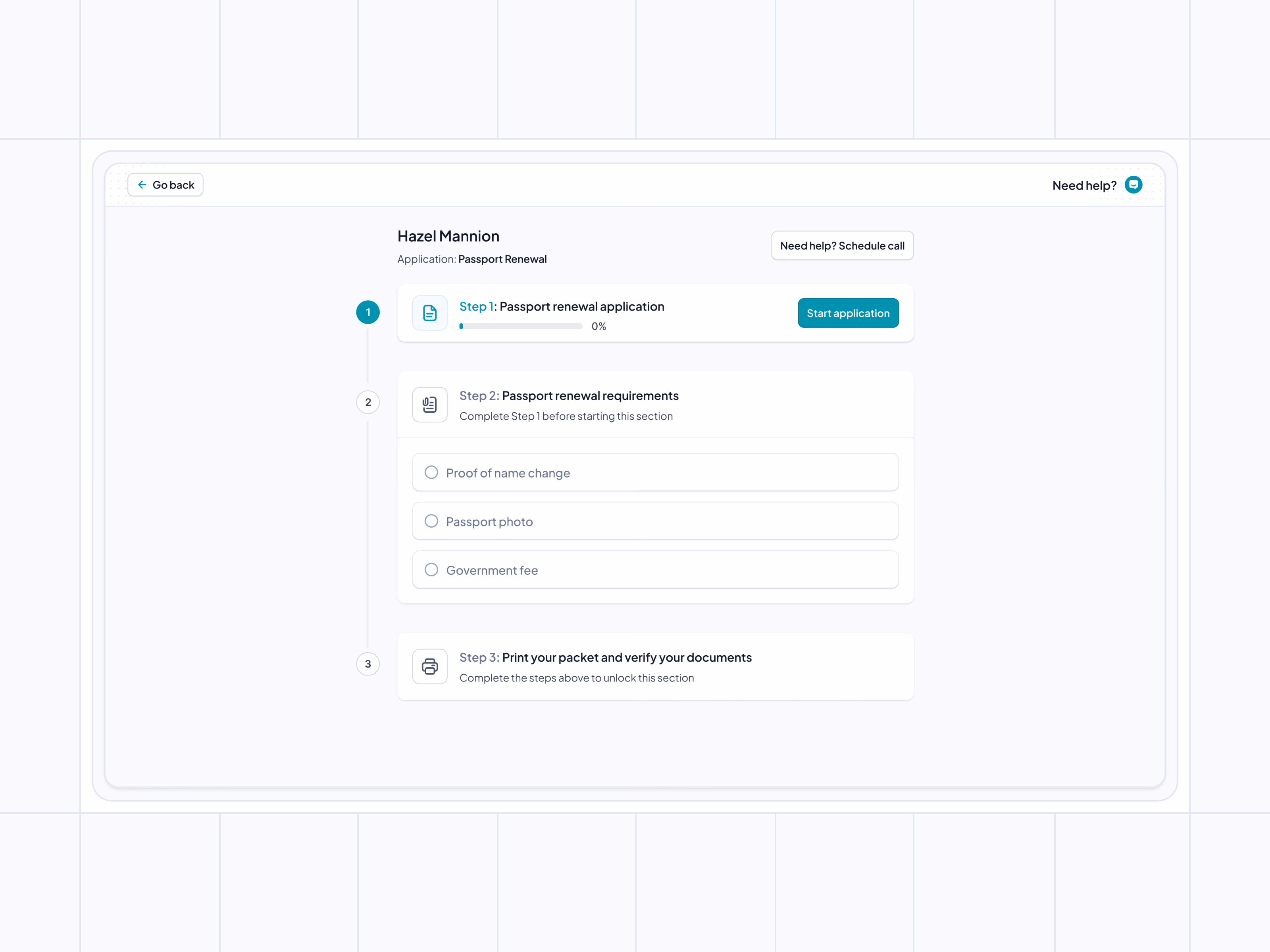This screenshot has height=952, width=1270.
Task: Click Need help? Schedule call button
Action: pyautogui.click(x=842, y=246)
